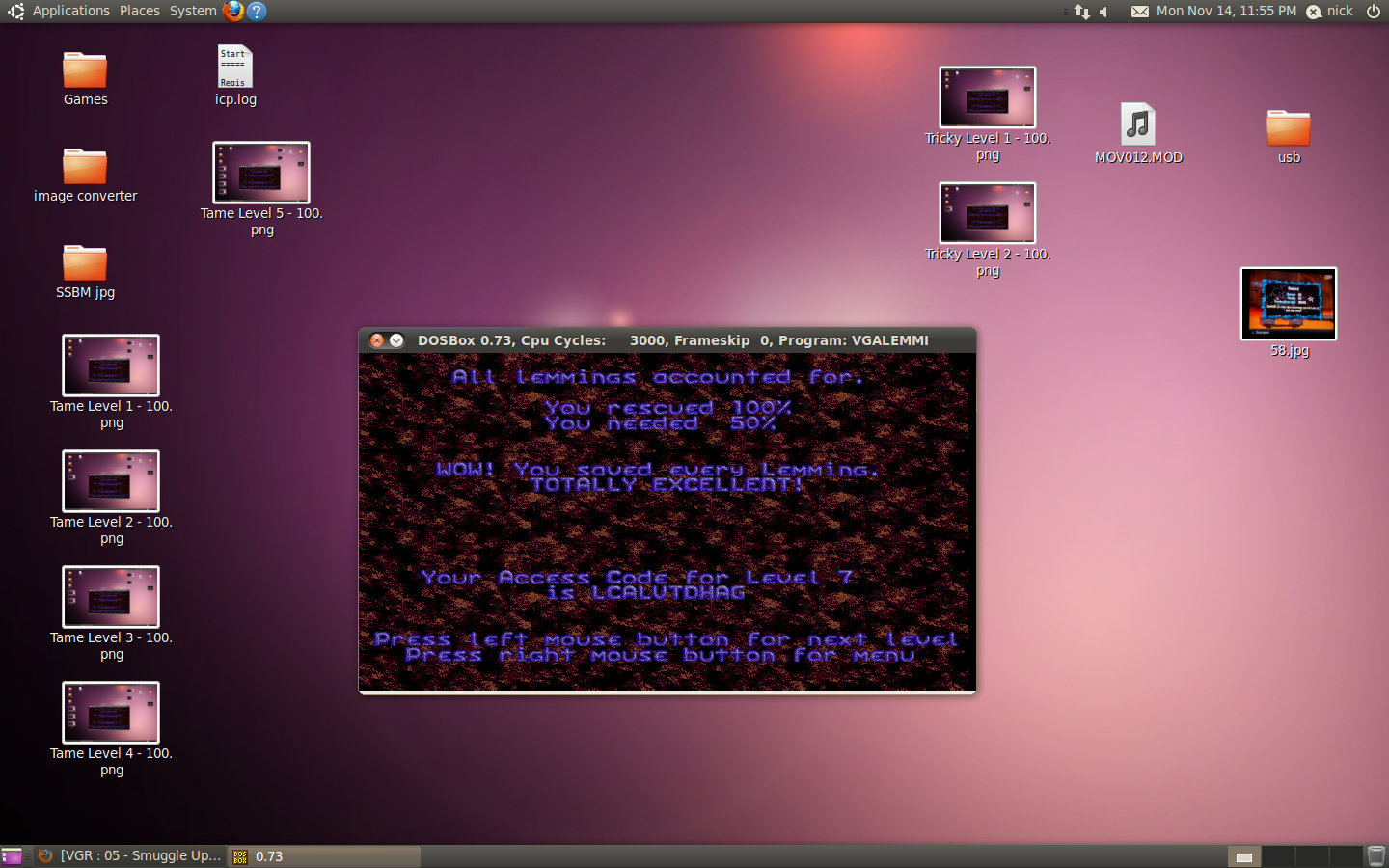Switch to the VGR Firefox taskbar window

click(x=130, y=856)
